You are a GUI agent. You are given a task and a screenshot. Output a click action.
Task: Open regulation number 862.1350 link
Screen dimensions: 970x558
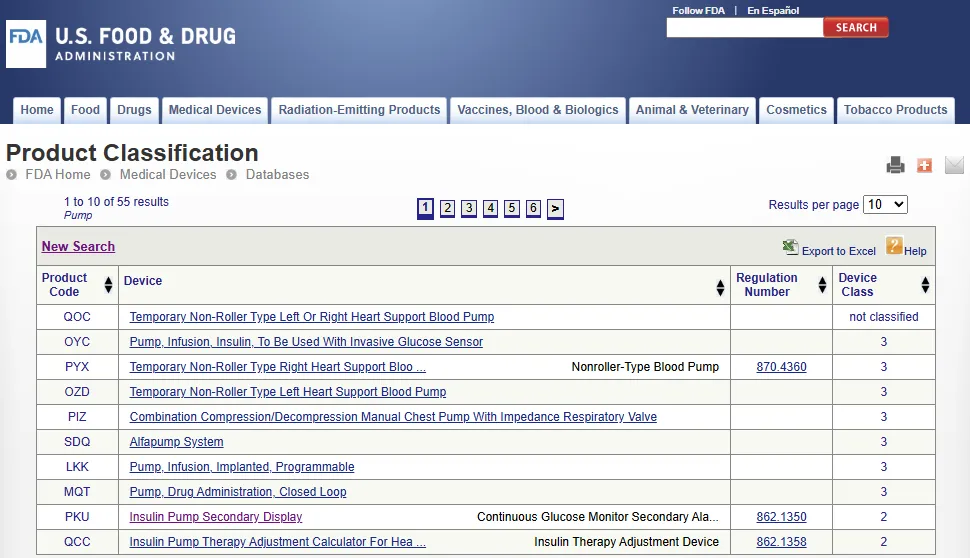(781, 517)
